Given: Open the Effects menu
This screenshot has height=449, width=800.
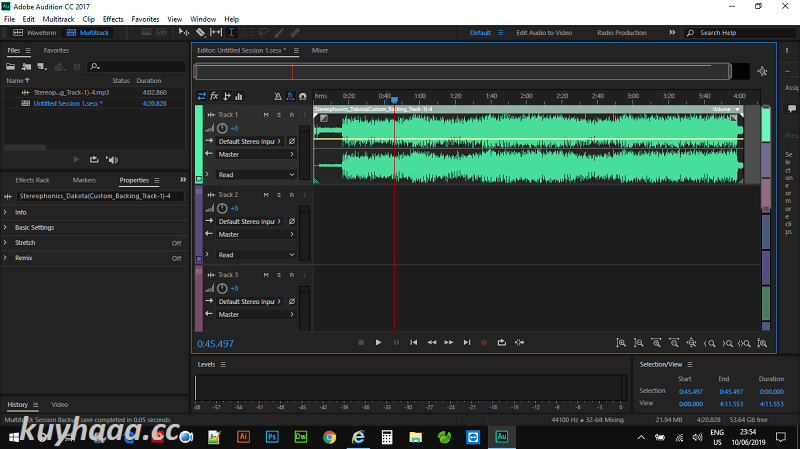Looking at the screenshot, I should 113,19.
